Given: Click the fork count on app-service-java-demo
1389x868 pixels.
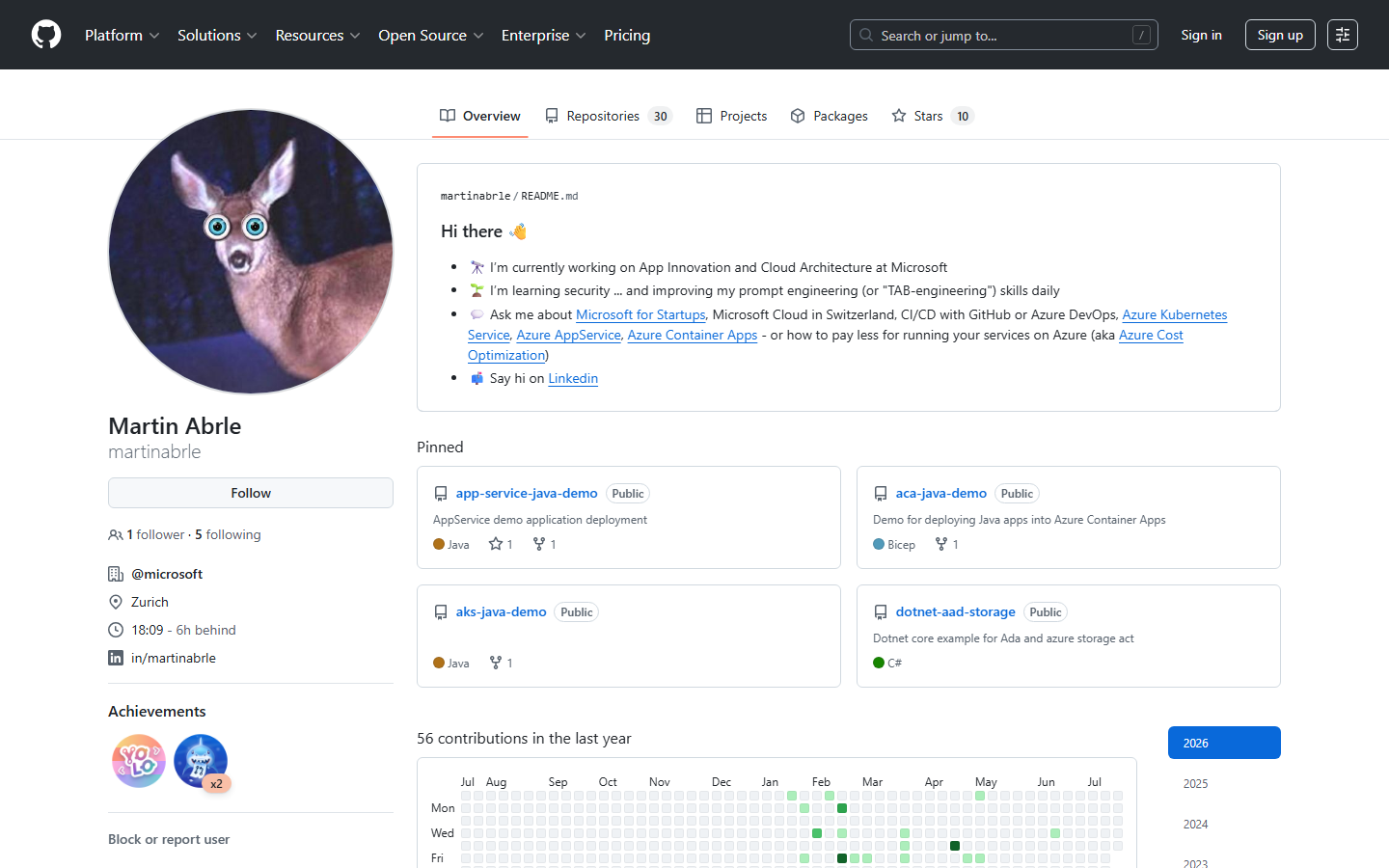Looking at the screenshot, I should (x=545, y=544).
